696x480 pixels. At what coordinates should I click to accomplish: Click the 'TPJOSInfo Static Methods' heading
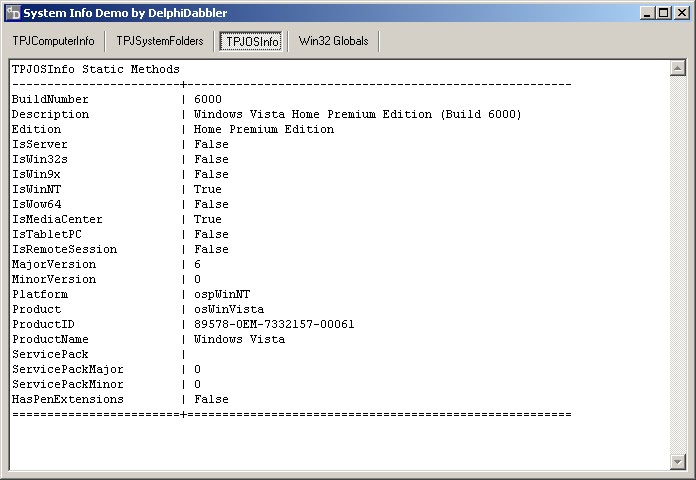coord(96,69)
